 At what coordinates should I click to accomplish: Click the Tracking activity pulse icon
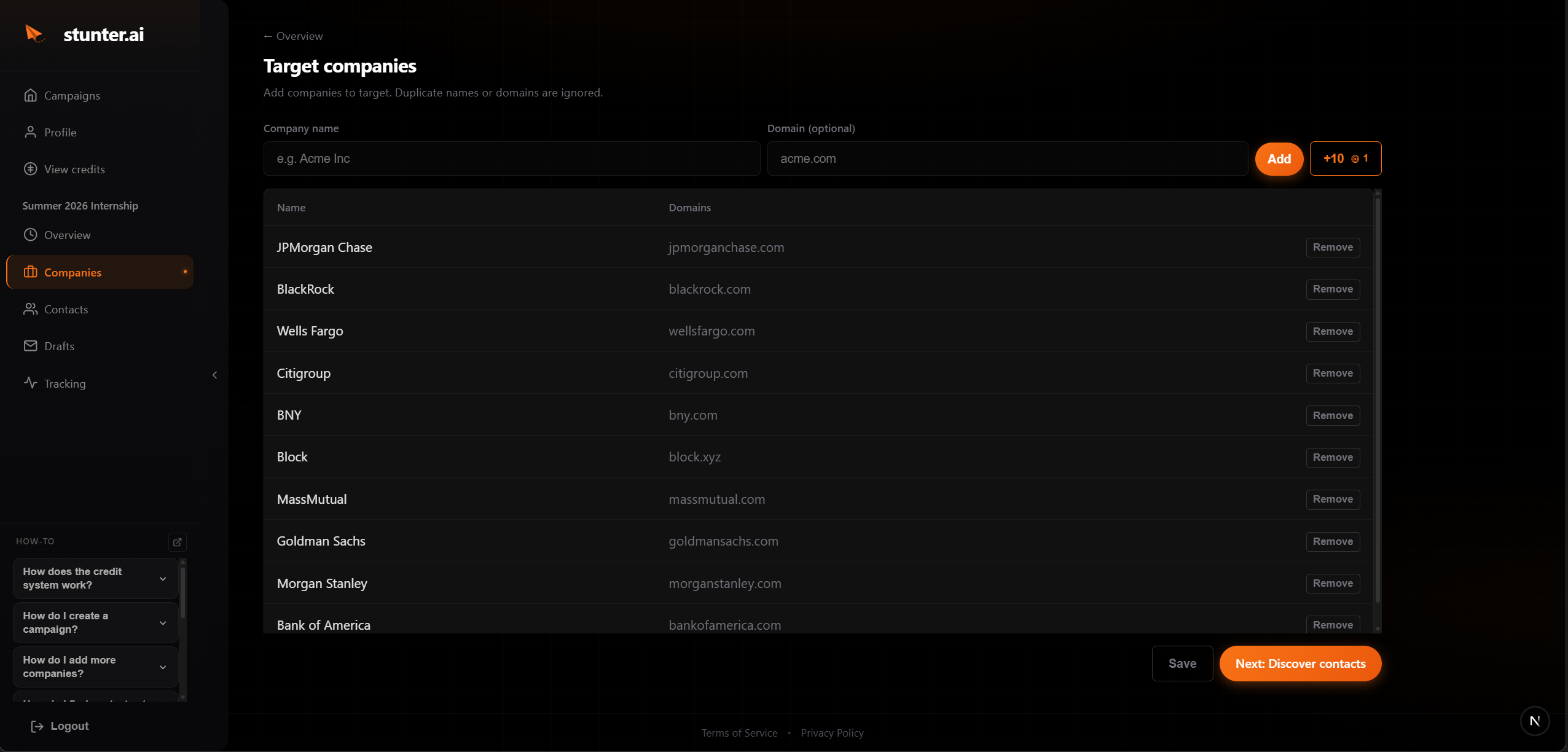[30, 383]
